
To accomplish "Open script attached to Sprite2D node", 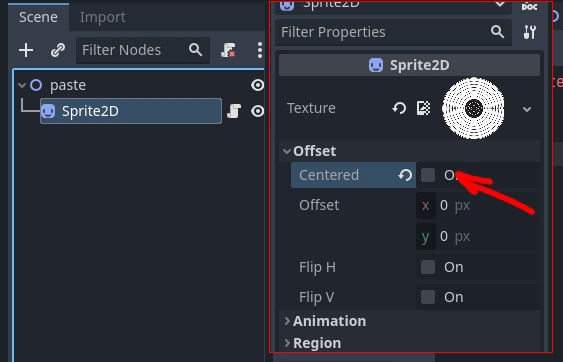I will coord(234,111).
